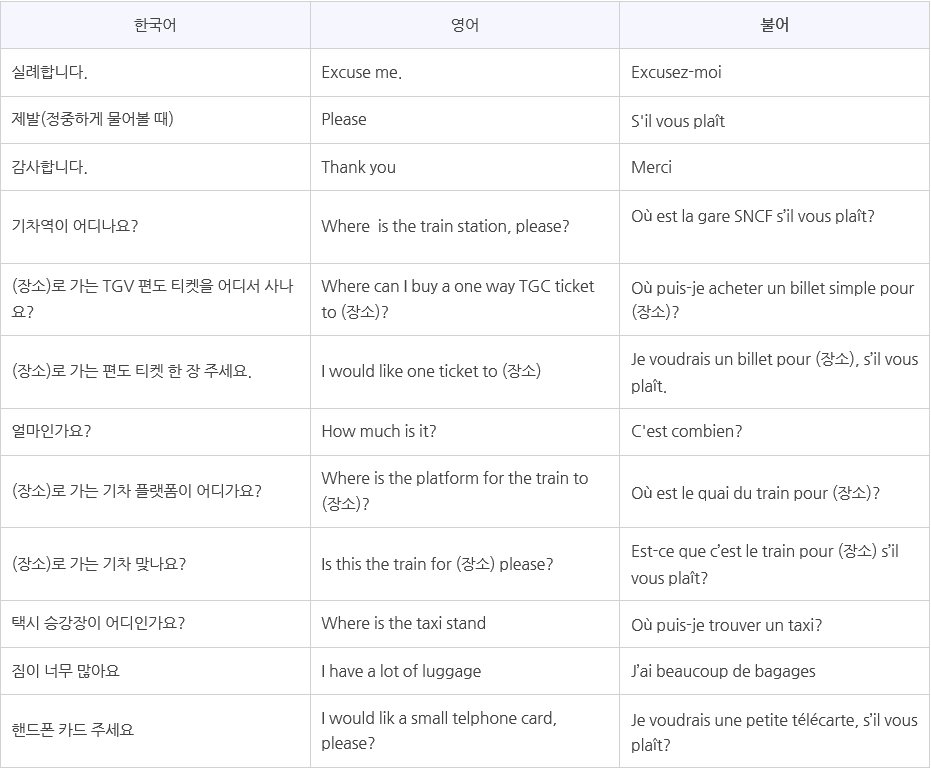Click 'How much is it?' cell
Image resolution: width=931 pixels, height=769 pixels.
point(465,432)
